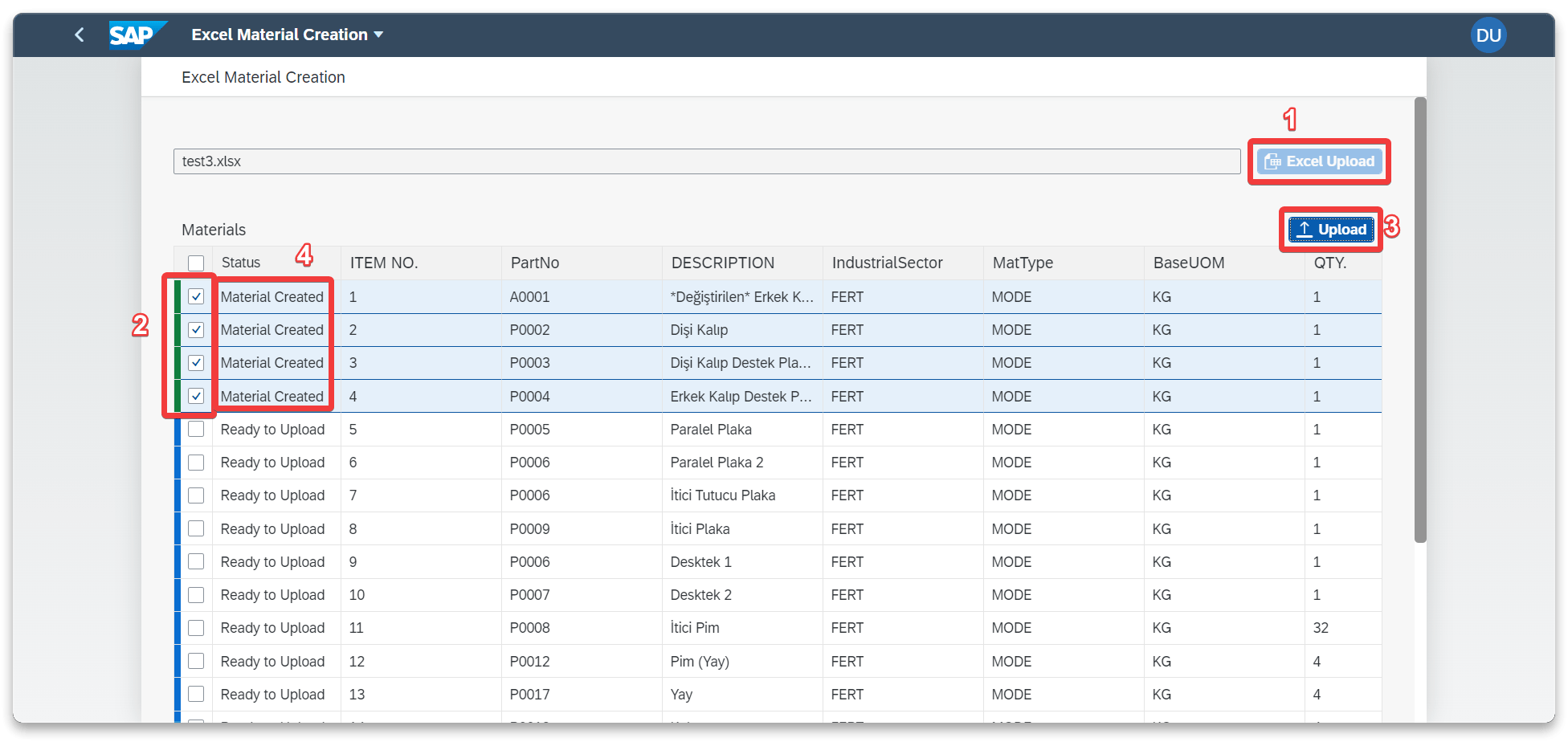
Task: Expand the Status column header options
Action: point(241,262)
